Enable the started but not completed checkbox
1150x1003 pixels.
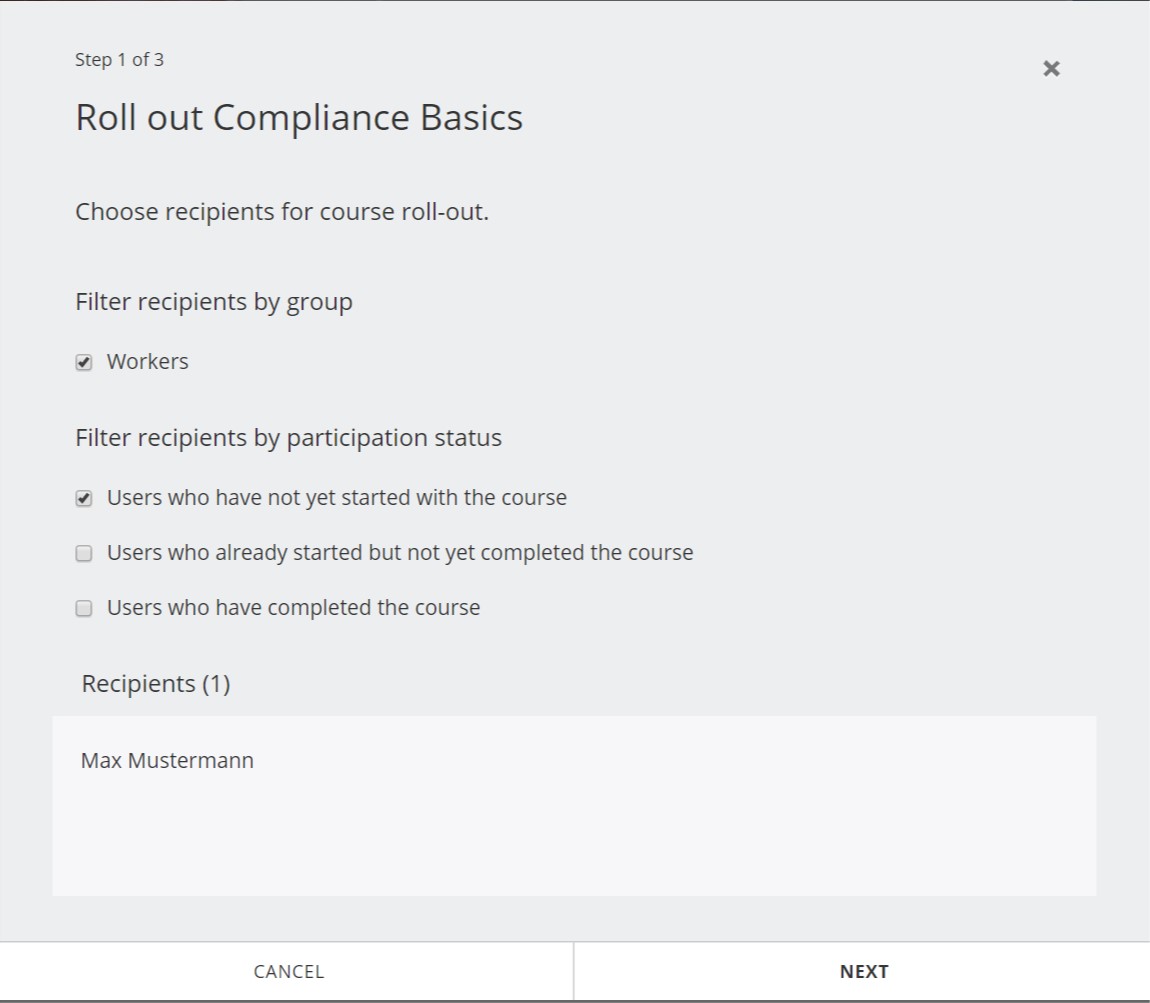pyautogui.click(x=84, y=553)
